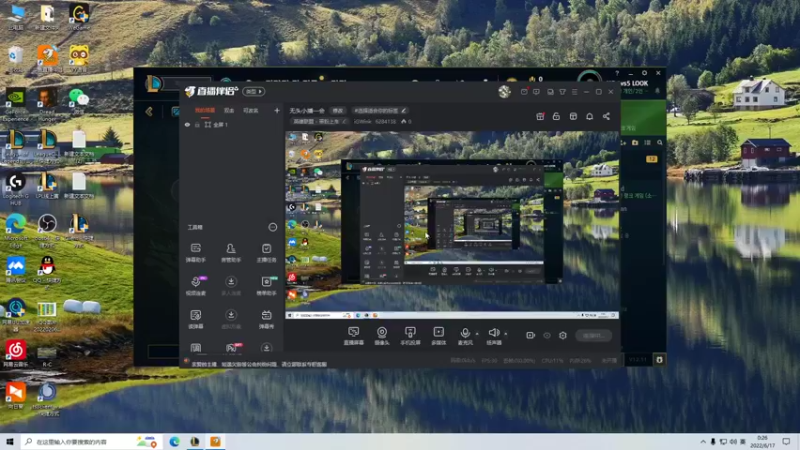The width and height of the screenshot is (800, 450).
Task: Open settings gear in League client title bar
Action: [x=644, y=73]
